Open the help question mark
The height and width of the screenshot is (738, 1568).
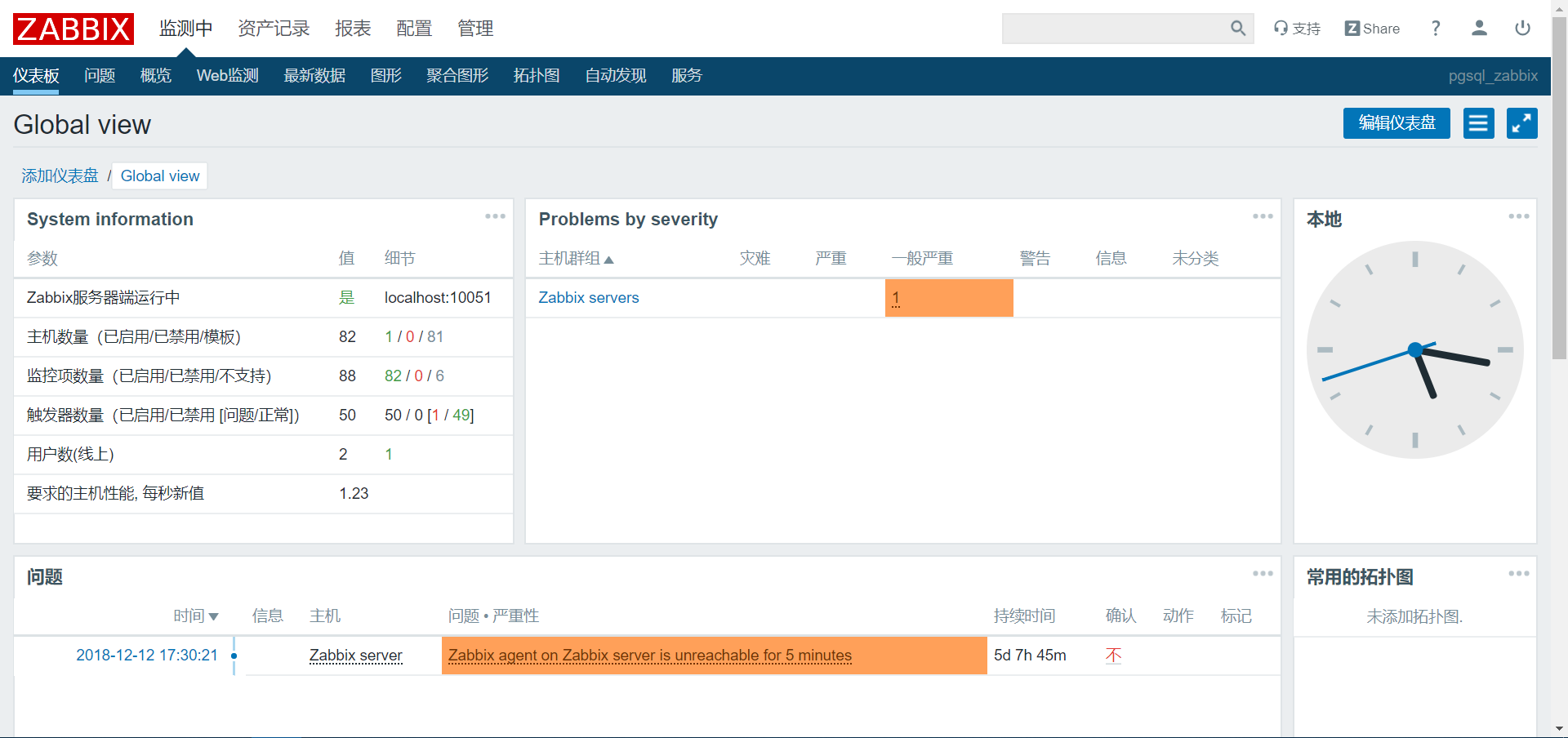1436,29
